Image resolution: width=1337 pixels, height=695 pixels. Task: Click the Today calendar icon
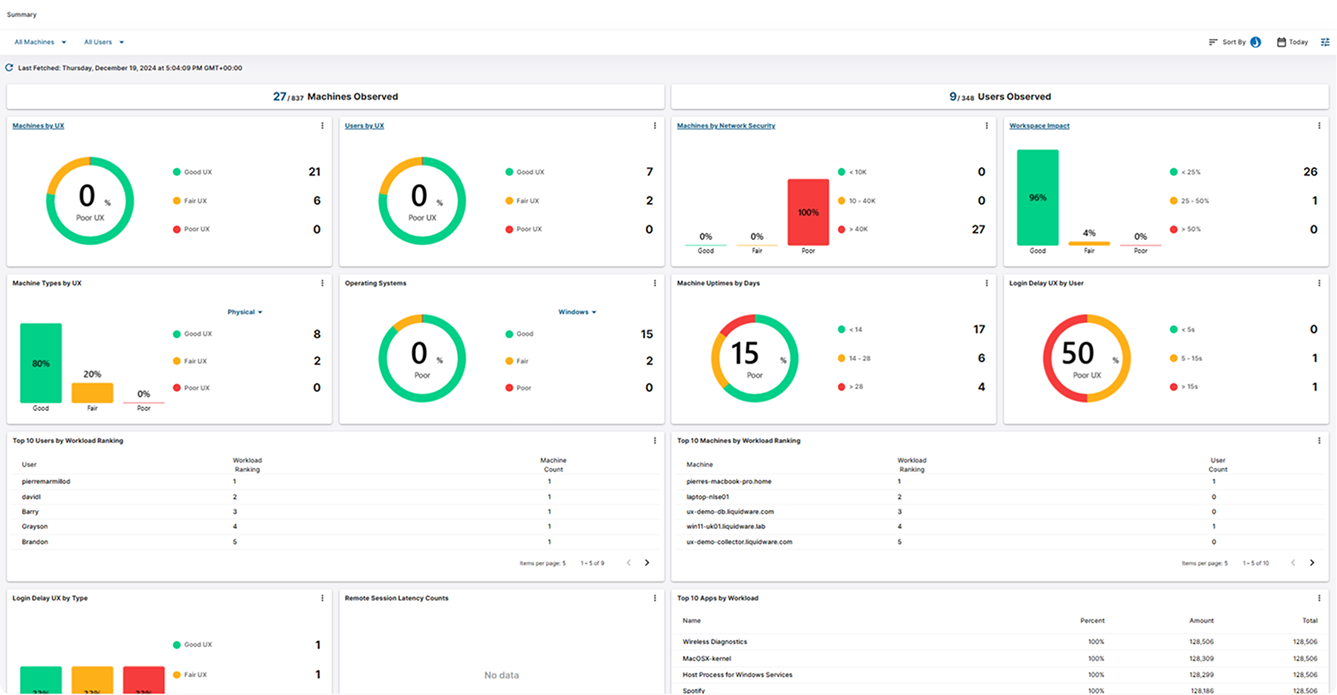coord(1281,42)
